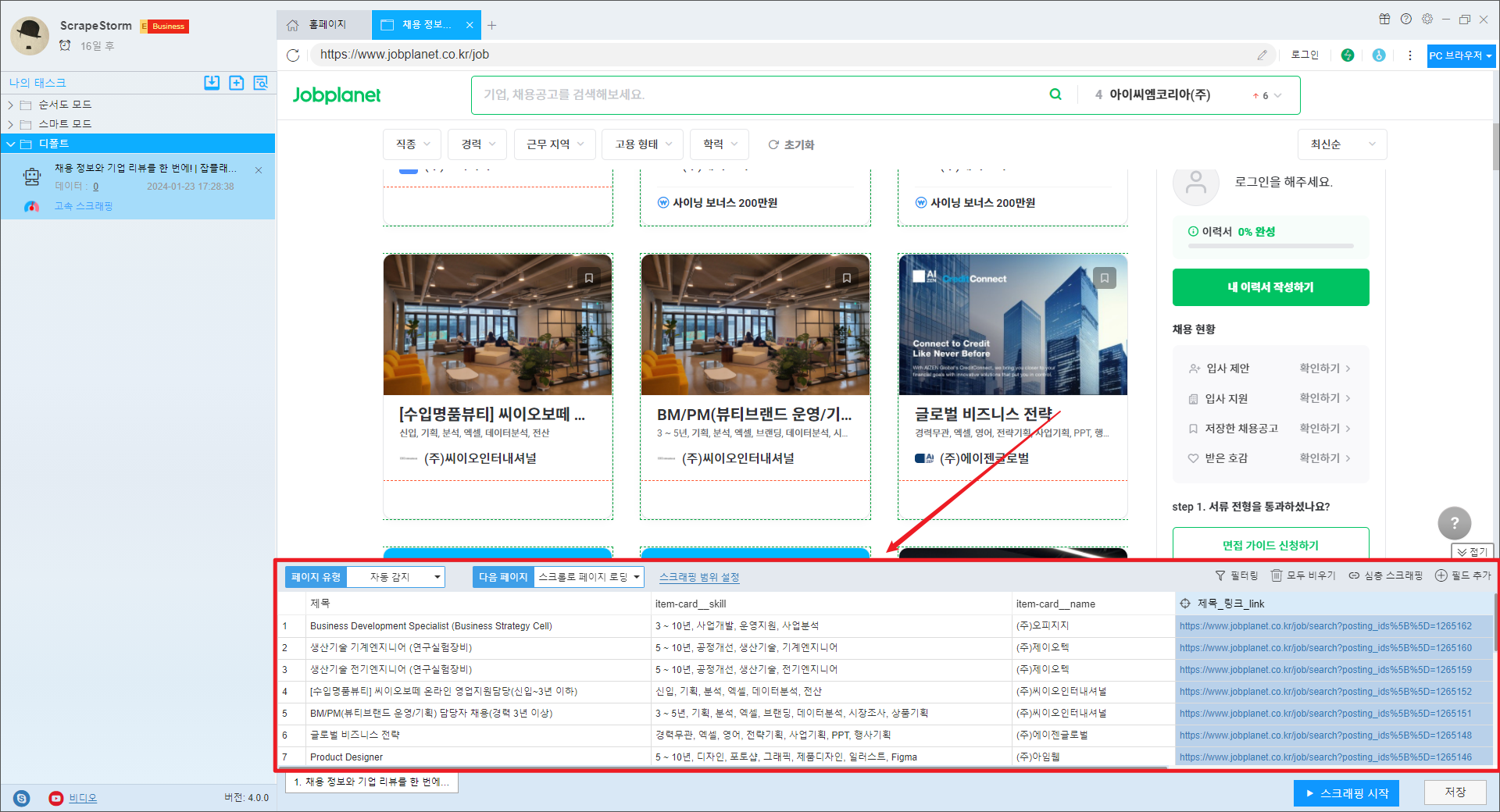Open the 페이지 유형 자동 감지 dropdown
Viewport: 1500px width, 812px height.
coord(396,577)
